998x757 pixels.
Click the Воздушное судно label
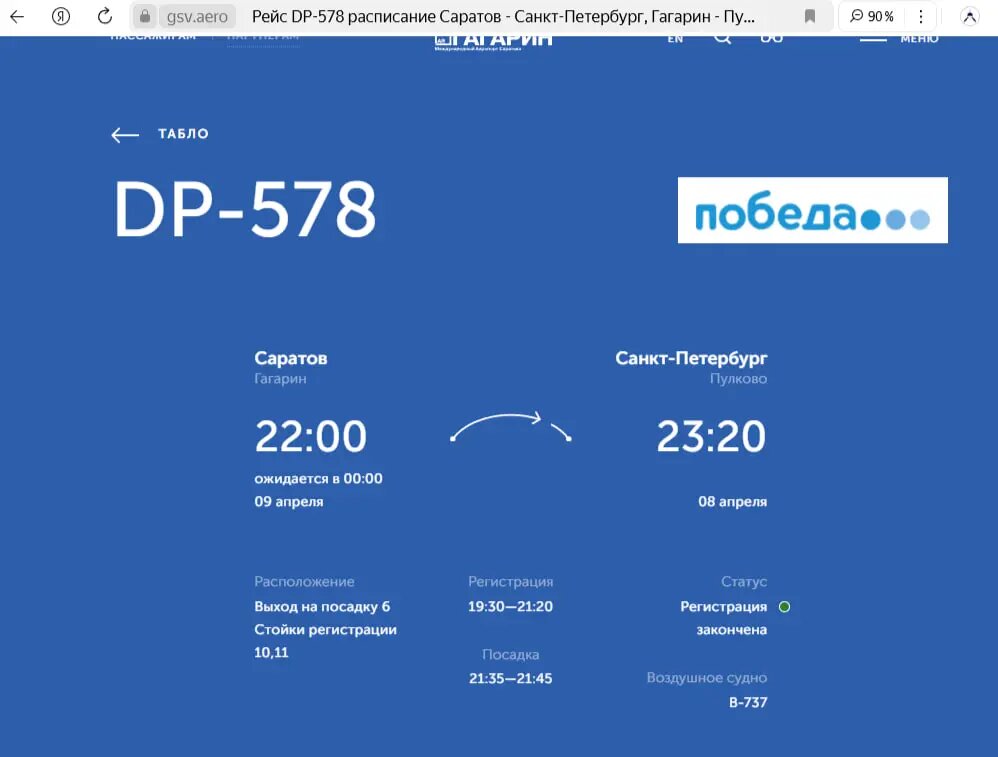pyautogui.click(x=706, y=678)
